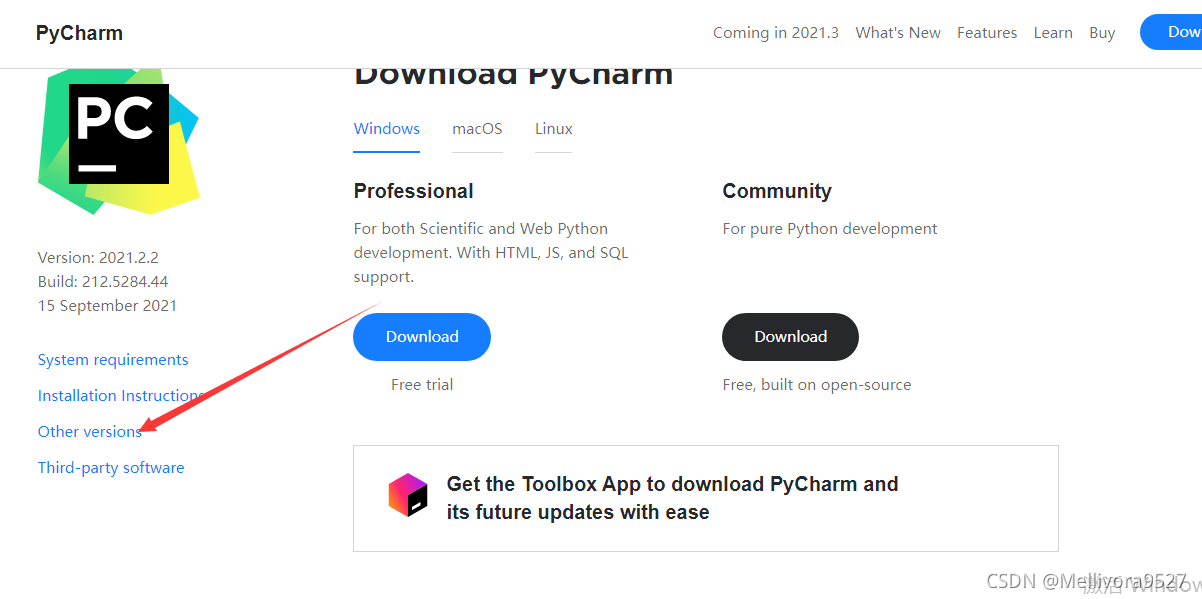The image size is (1202, 599).
Task: Click the Toolbox App banner text
Action: pos(672,498)
